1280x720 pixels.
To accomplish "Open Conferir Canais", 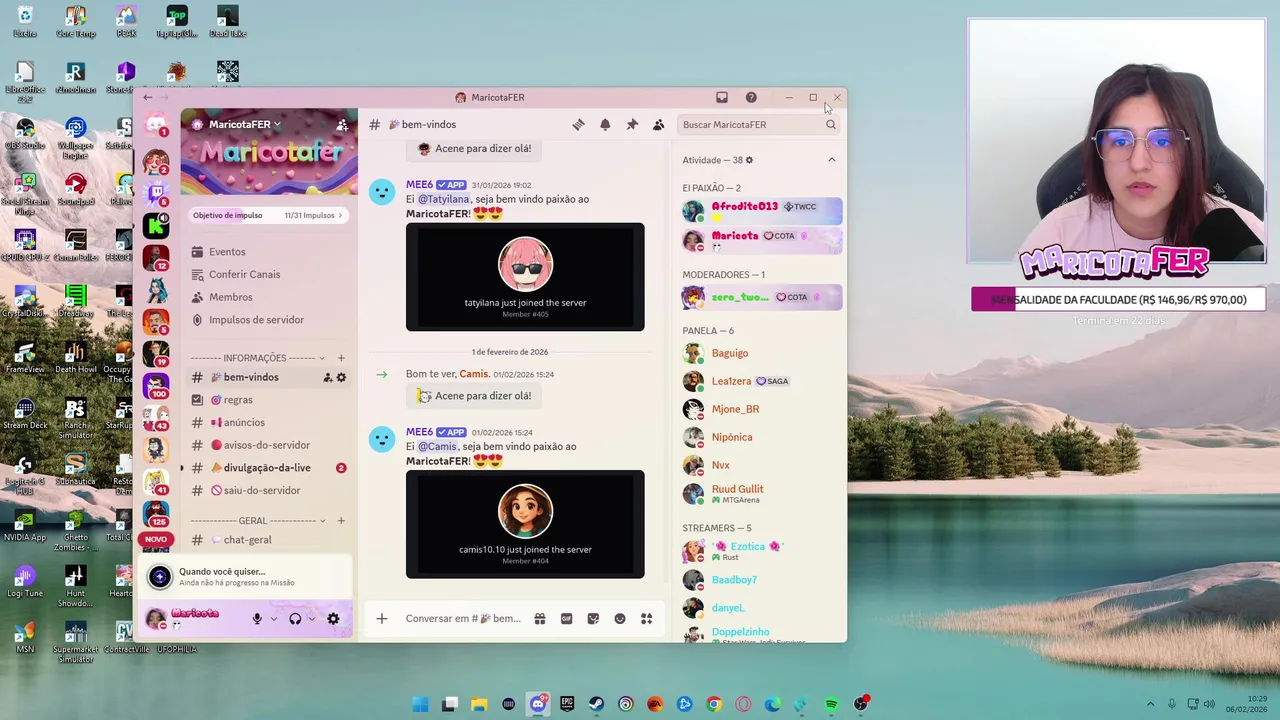I will pyautogui.click(x=244, y=274).
